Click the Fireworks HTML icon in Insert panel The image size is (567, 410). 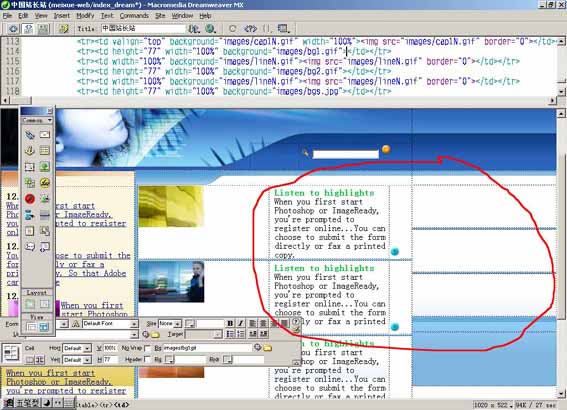(45, 183)
